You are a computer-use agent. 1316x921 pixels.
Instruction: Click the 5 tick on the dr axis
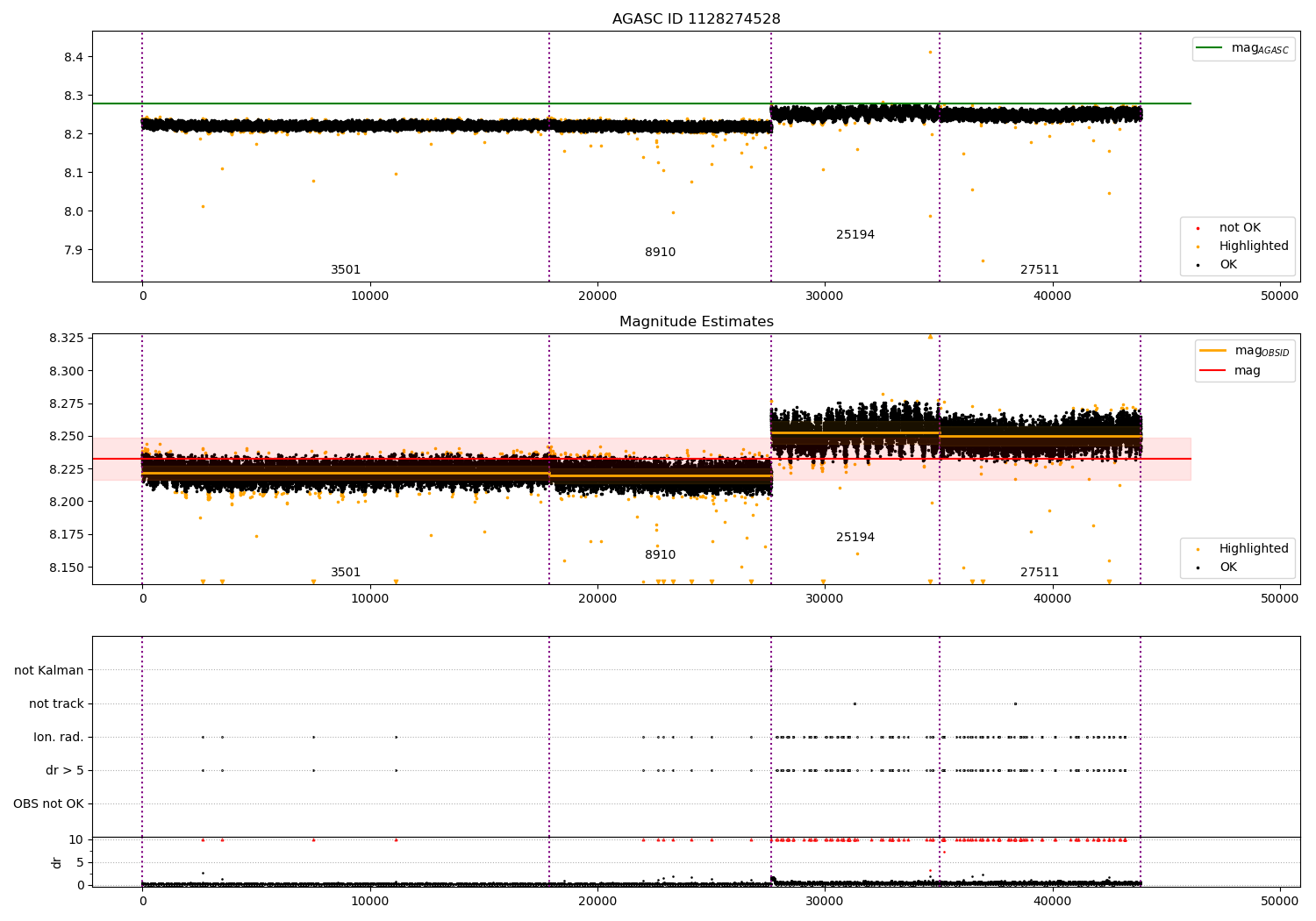coord(80,863)
